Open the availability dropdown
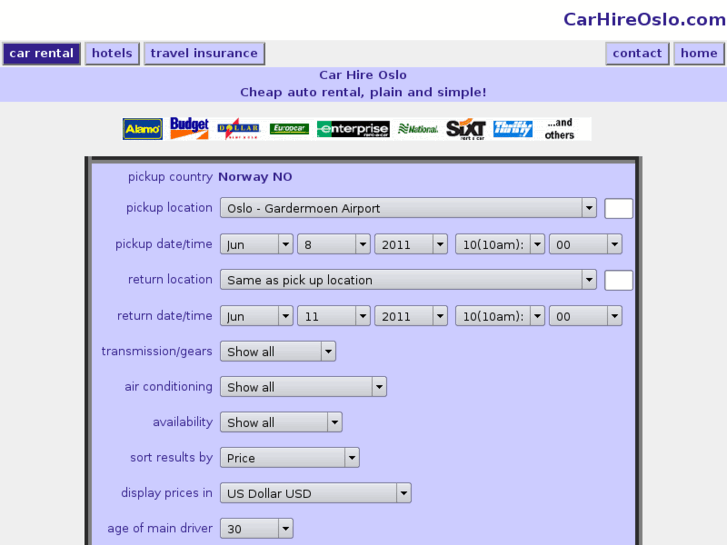Image resolution: width=727 pixels, height=545 pixels. 281,423
